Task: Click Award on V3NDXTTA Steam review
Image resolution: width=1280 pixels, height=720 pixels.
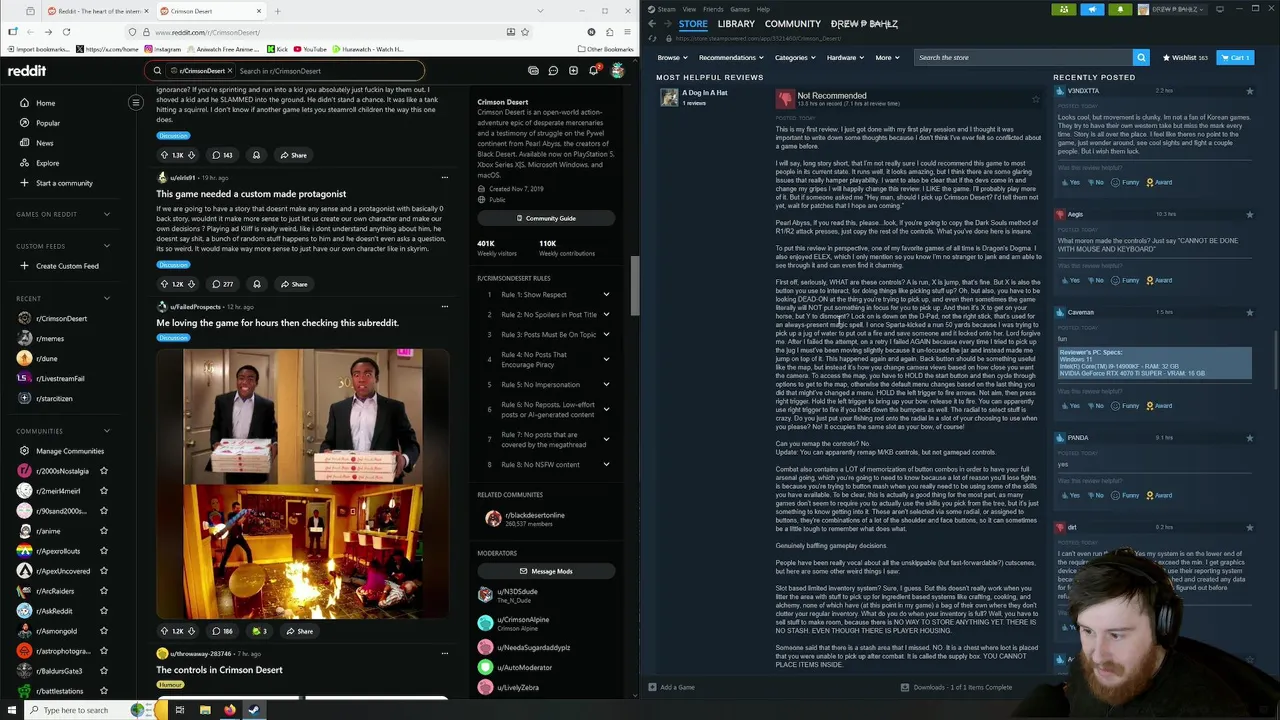Action: (1159, 182)
